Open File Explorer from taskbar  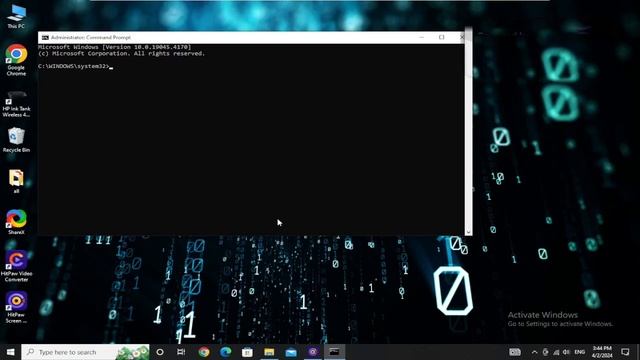[x=269, y=352]
